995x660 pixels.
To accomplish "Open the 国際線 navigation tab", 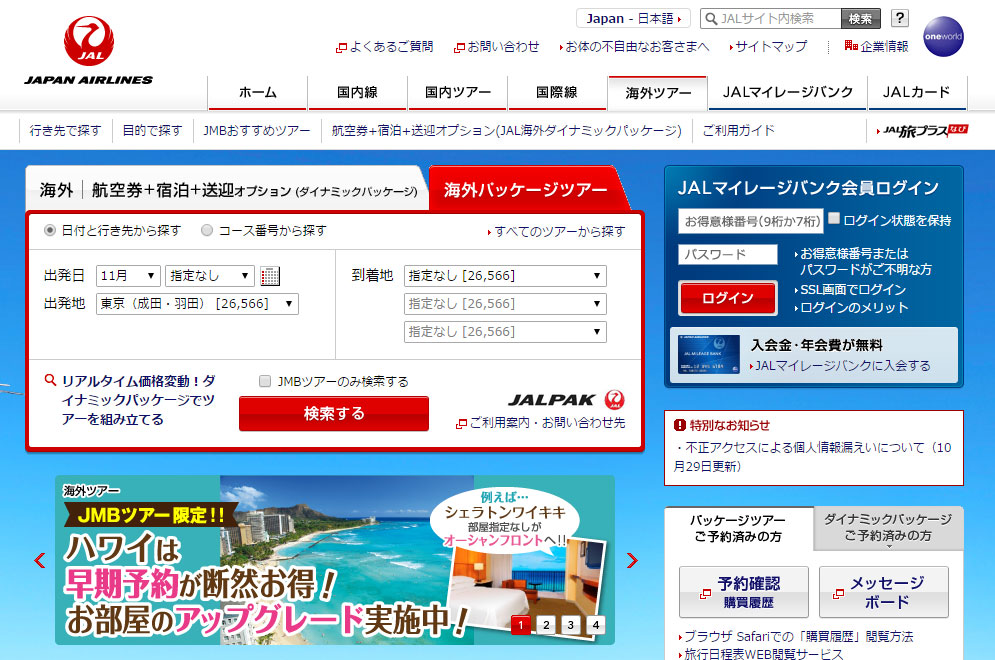I will pyautogui.click(x=557, y=93).
